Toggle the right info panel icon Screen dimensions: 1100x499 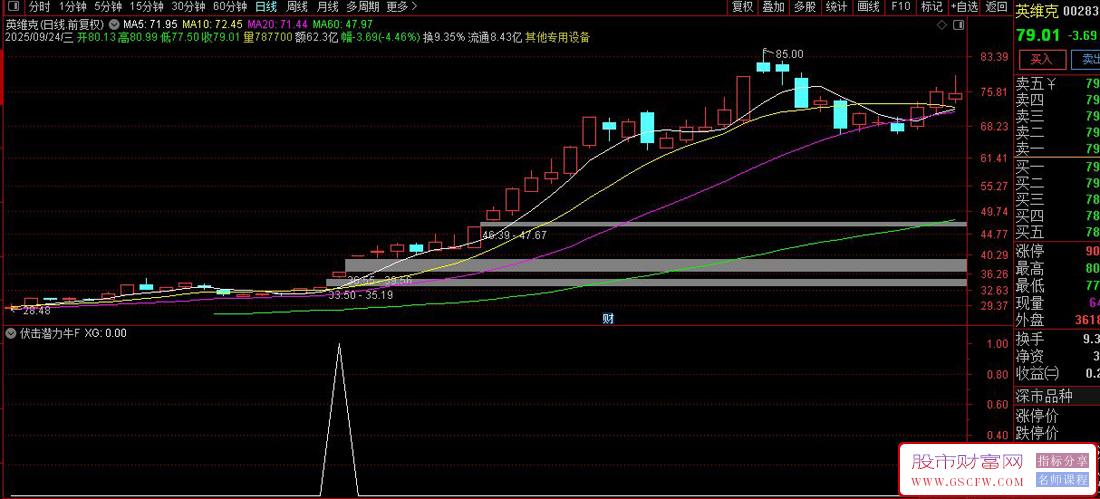[957, 25]
